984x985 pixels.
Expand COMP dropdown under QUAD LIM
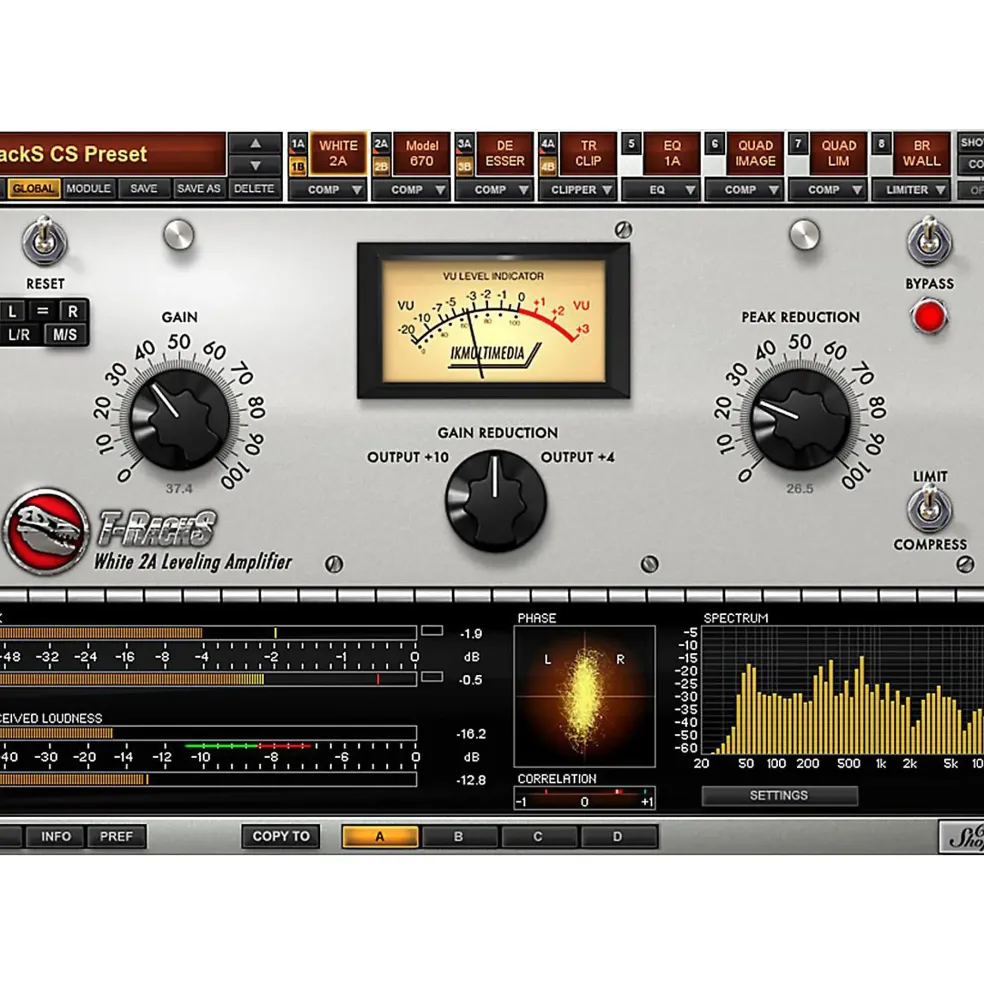click(828, 190)
